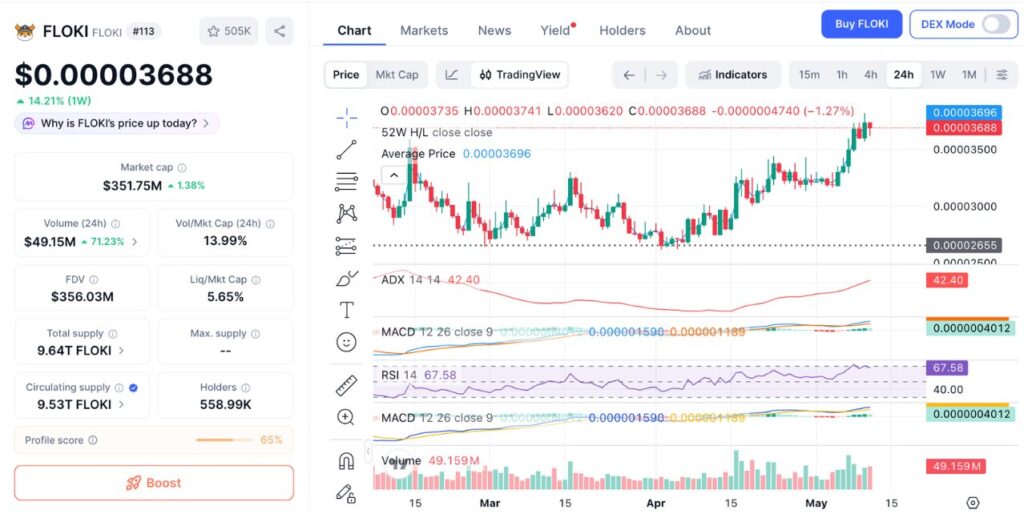Open chart settings sliders icon
The width and height of the screenshot is (1024, 526).
(x=1002, y=75)
